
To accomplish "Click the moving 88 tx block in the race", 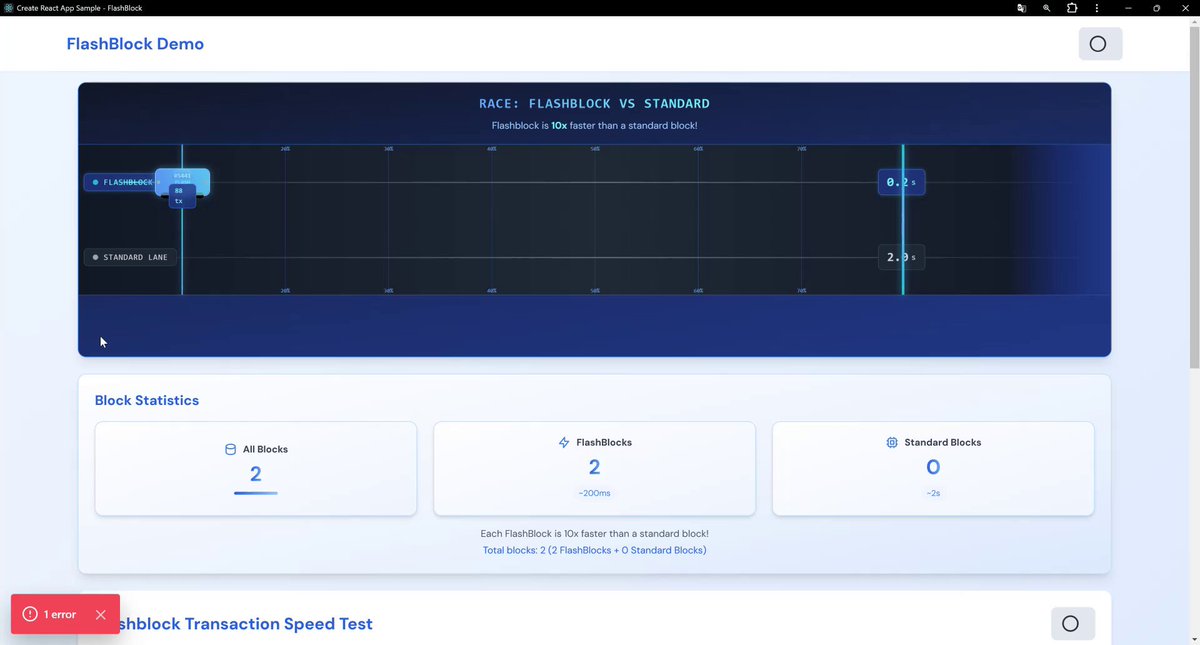I will pos(182,187).
